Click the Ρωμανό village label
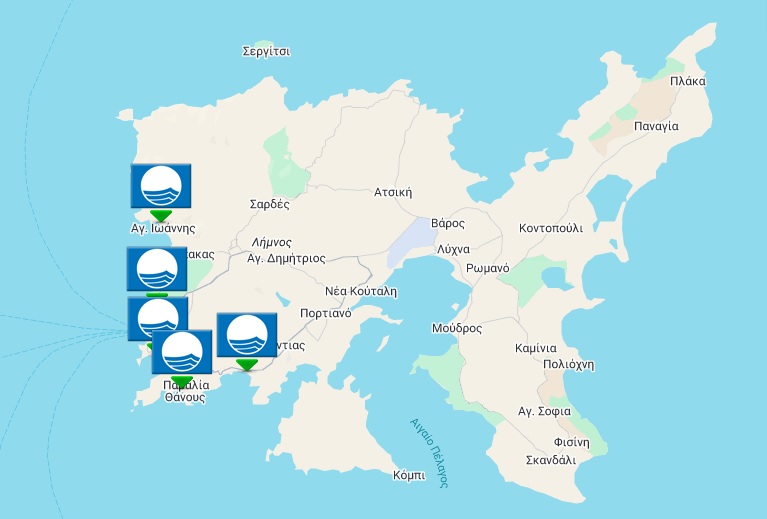Viewport: 767px width, 519px height. [488, 268]
